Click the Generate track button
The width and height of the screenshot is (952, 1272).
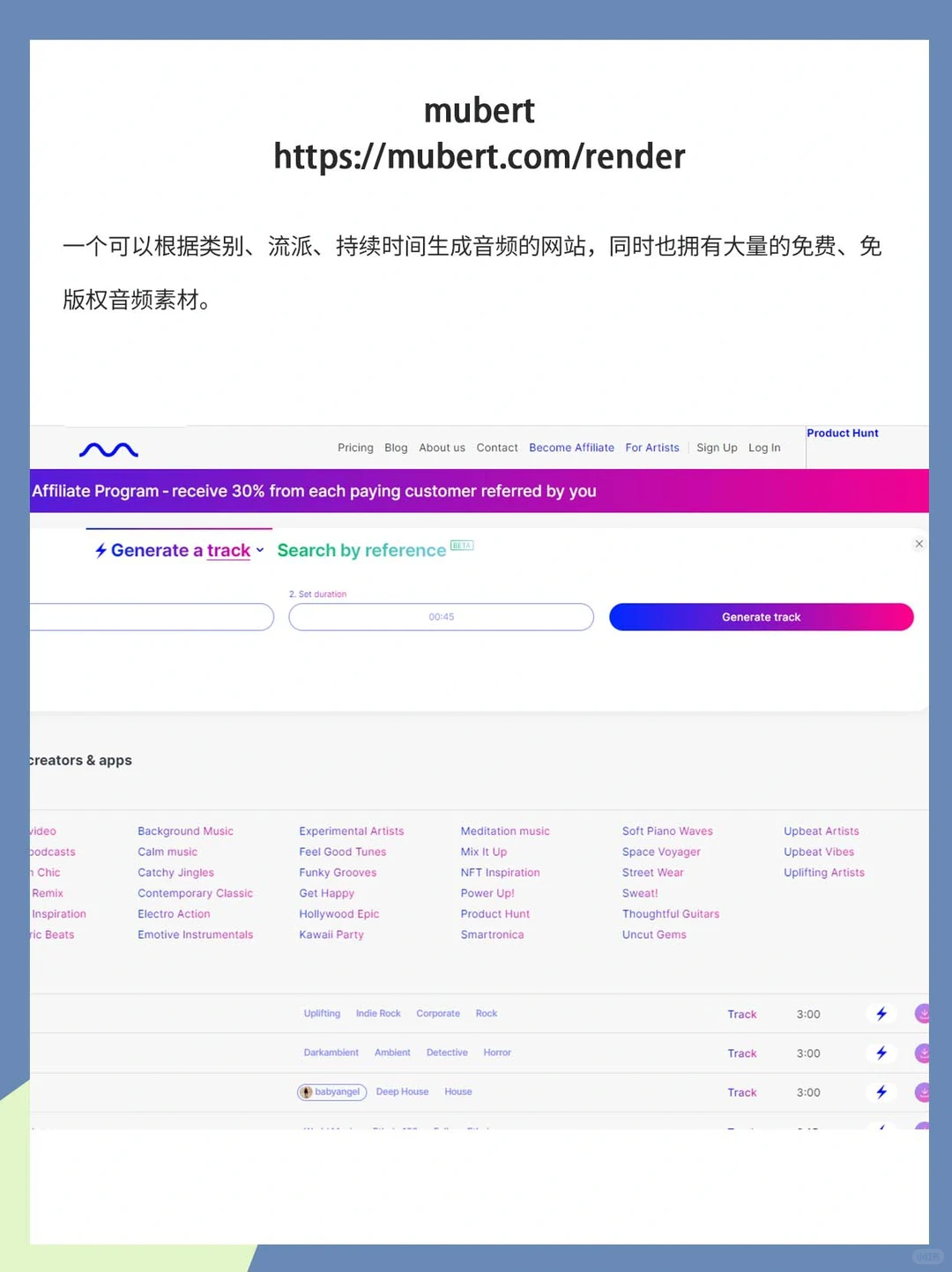[x=760, y=617]
